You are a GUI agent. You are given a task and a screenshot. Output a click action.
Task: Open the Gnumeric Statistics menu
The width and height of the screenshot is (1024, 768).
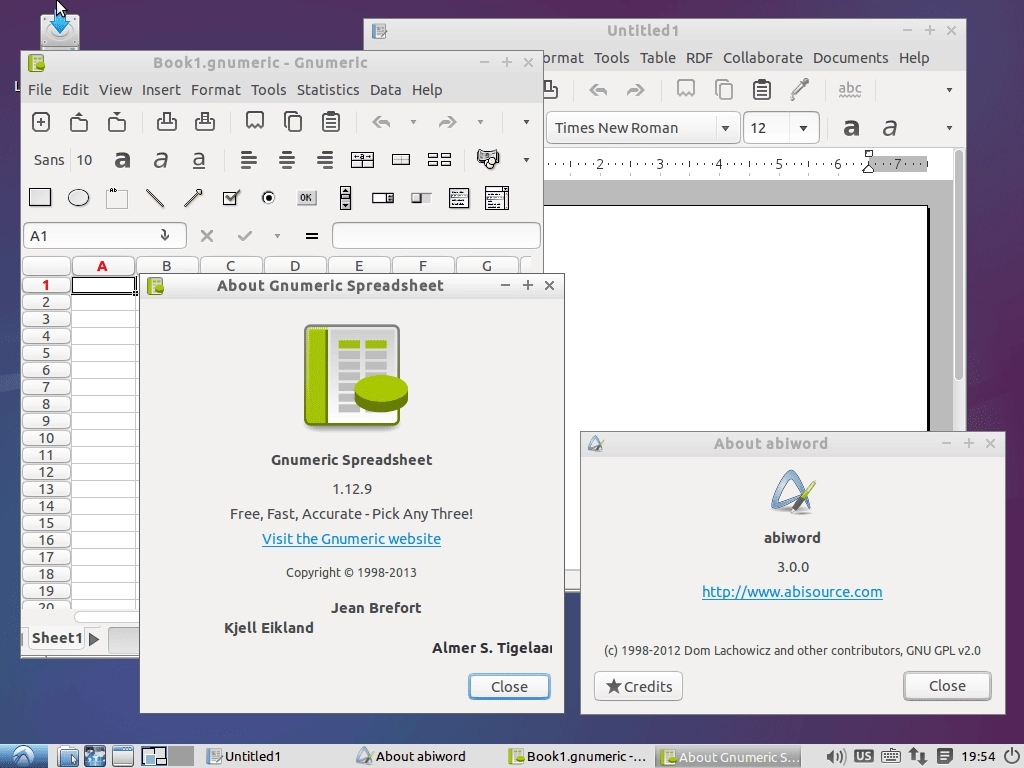328,90
